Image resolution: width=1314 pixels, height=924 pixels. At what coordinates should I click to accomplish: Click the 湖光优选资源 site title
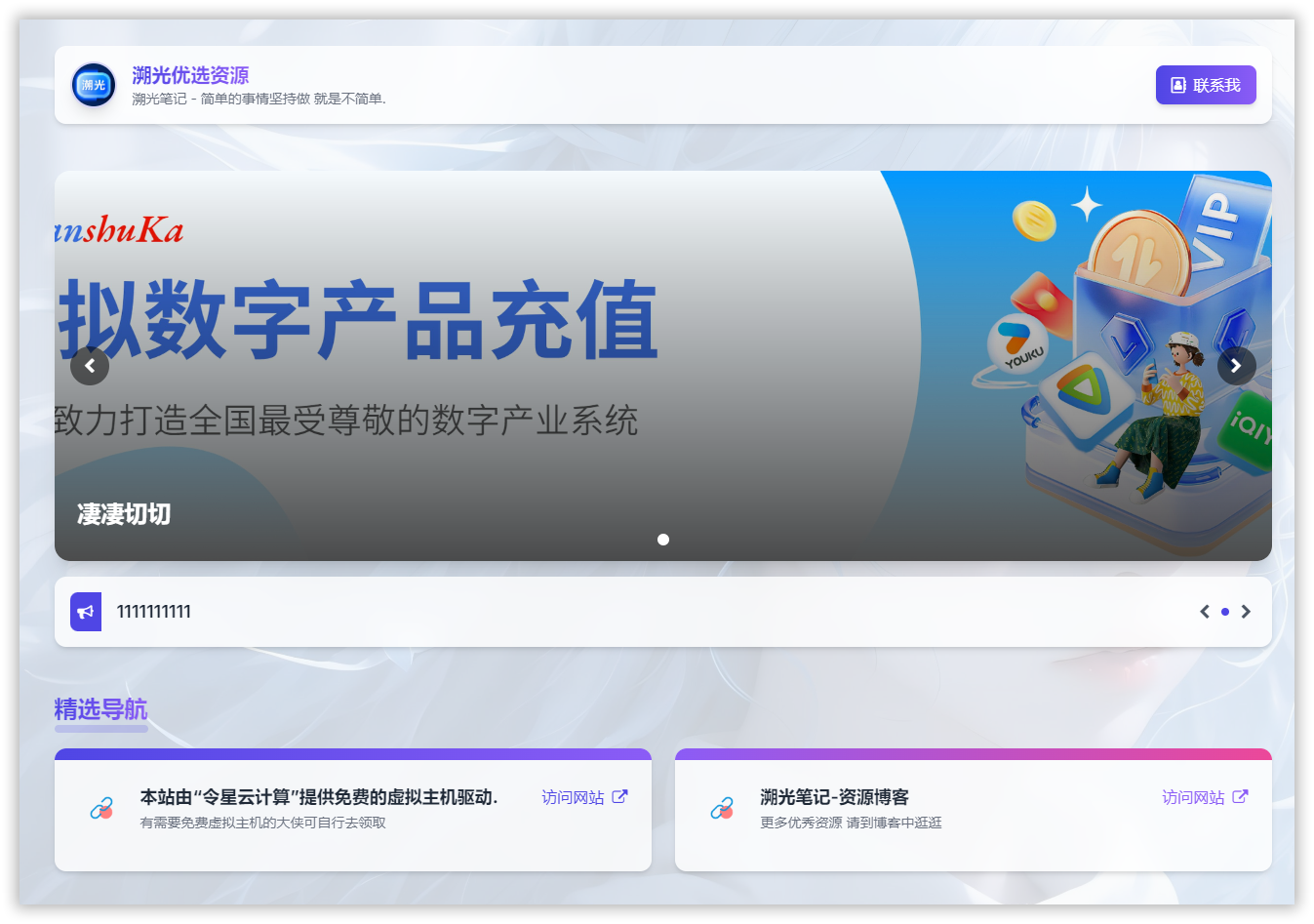coord(190,75)
